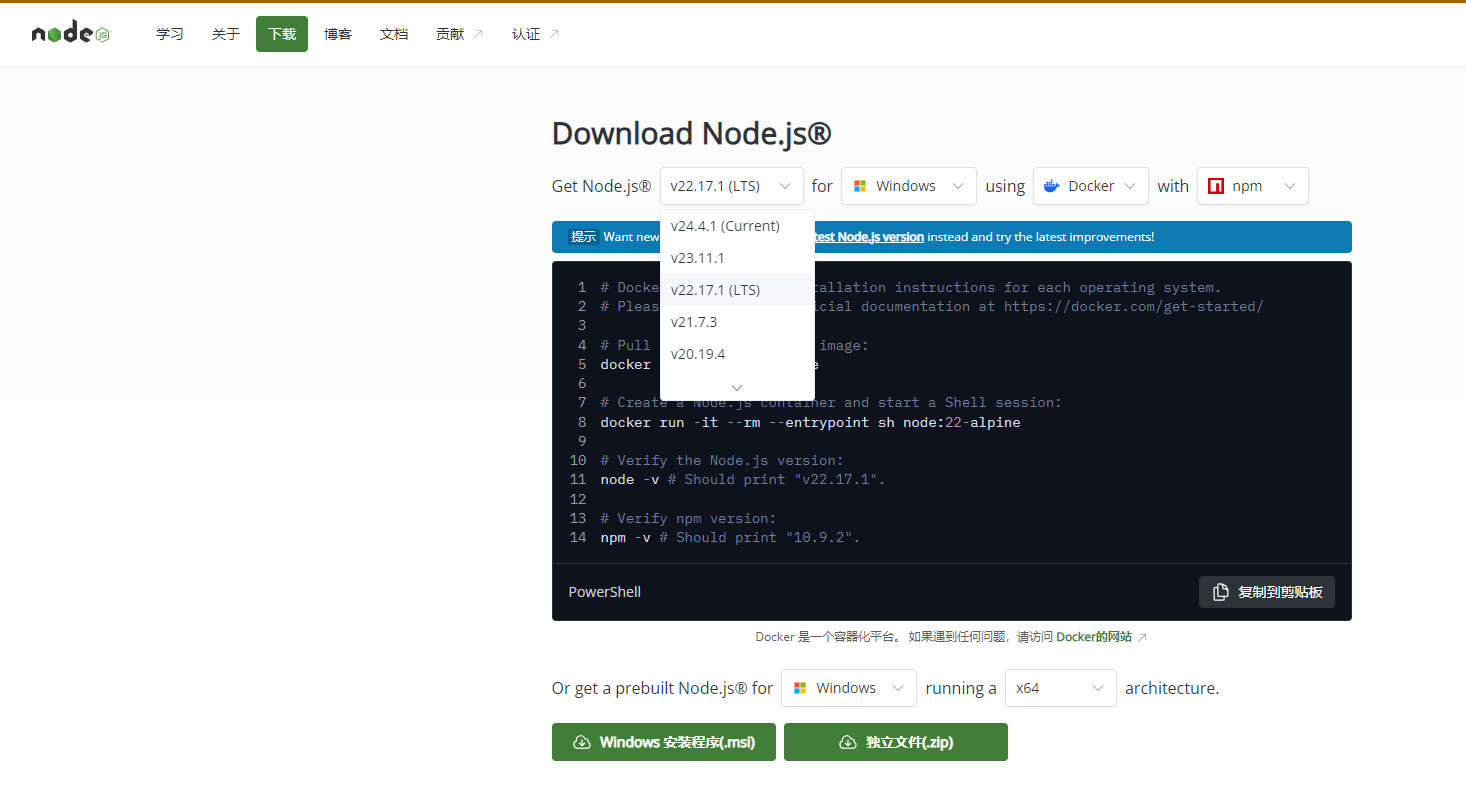Download 独立文件(.zip)

[x=896, y=742]
